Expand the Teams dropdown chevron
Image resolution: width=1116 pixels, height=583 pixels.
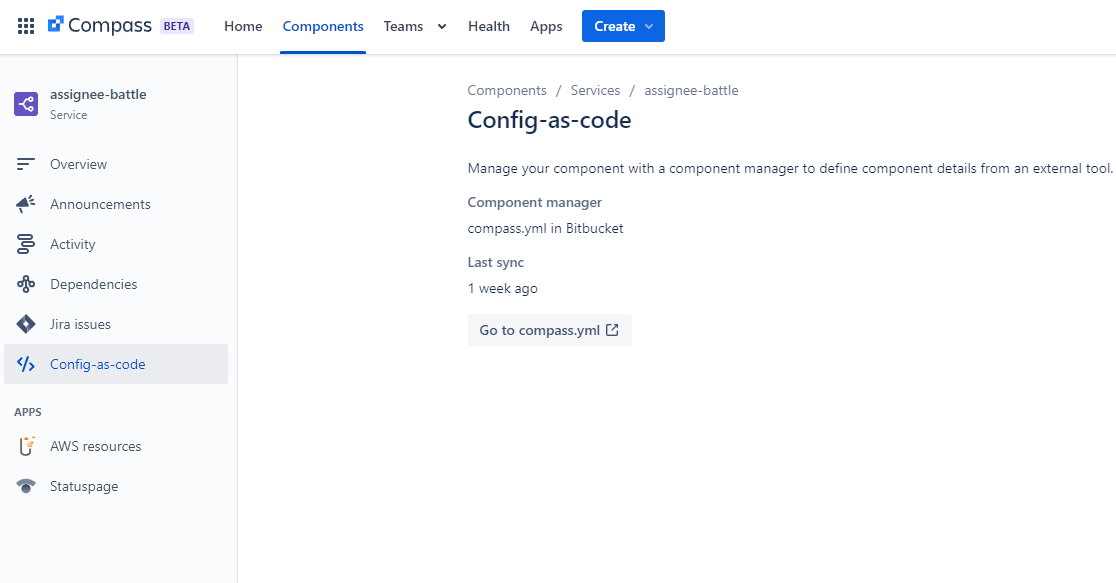tap(442, 26)
